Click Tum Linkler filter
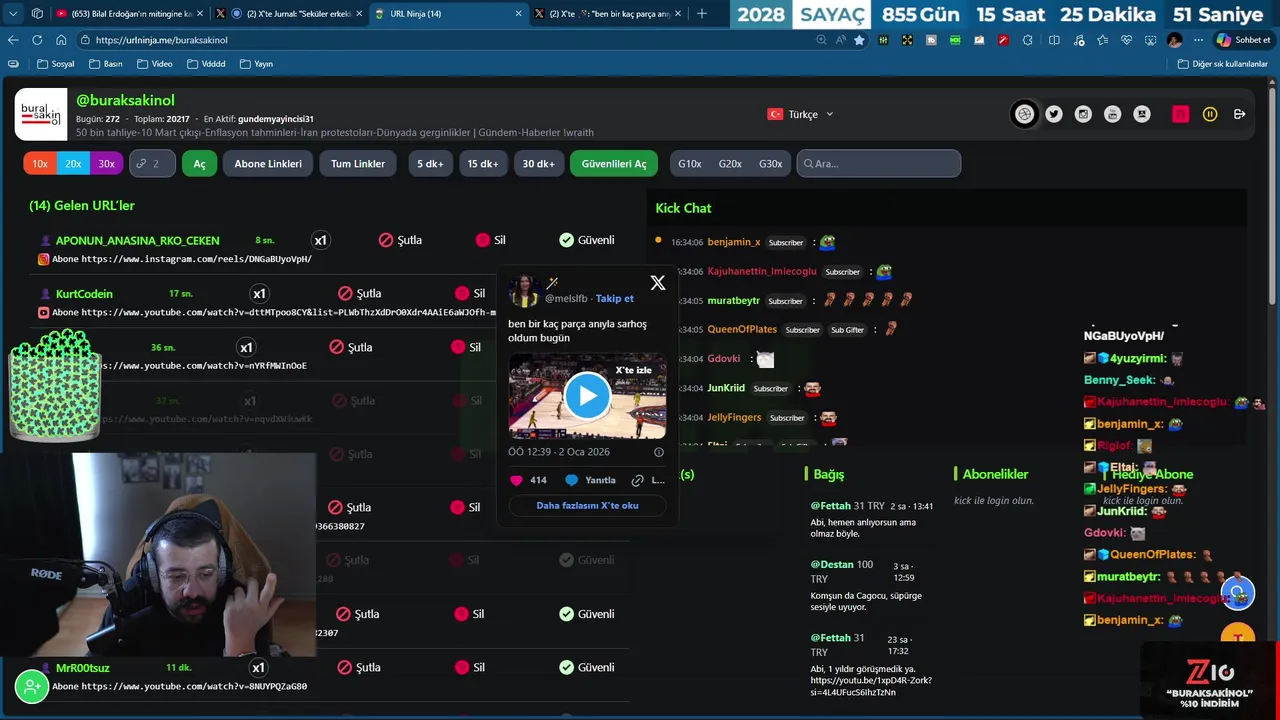Image resolution: width=1280 pixels, height=720 pixels. (358, 163)
